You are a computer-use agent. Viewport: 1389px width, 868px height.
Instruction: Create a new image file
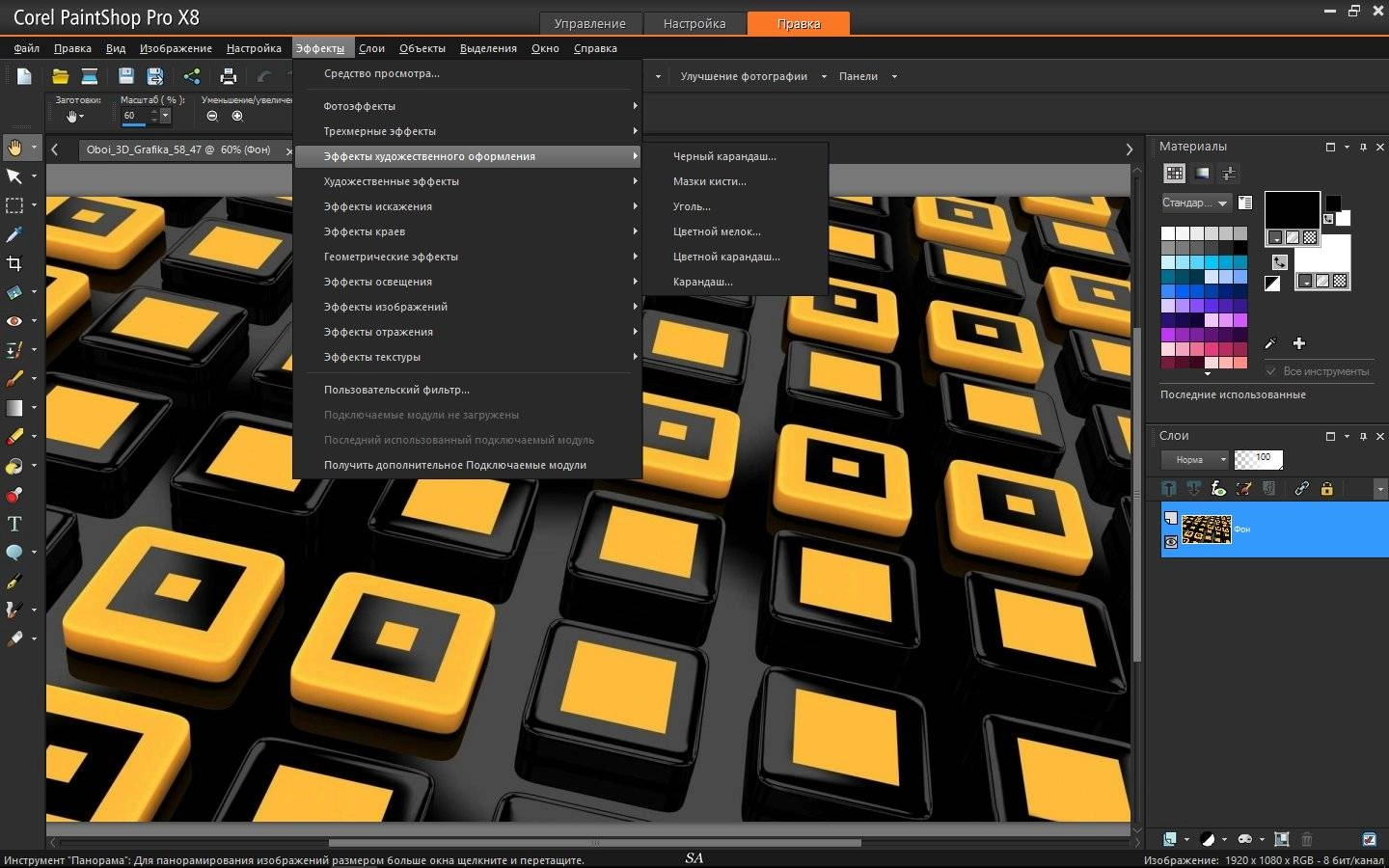[24, 76]
